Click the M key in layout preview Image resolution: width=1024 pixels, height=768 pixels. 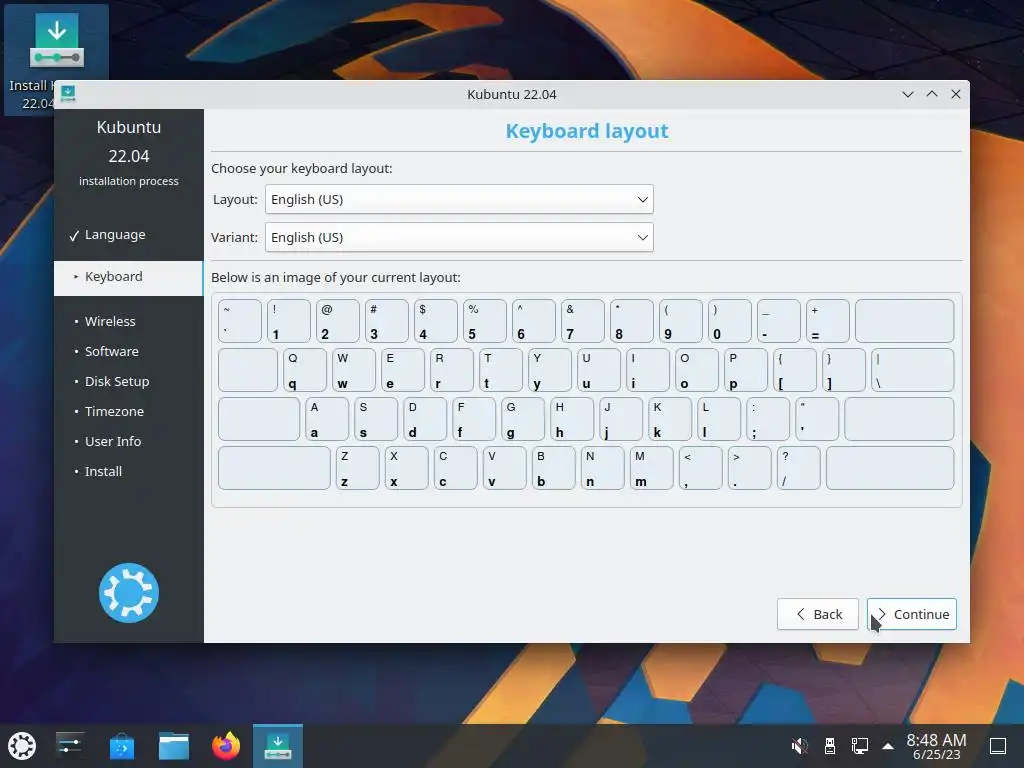pos(652,468)
